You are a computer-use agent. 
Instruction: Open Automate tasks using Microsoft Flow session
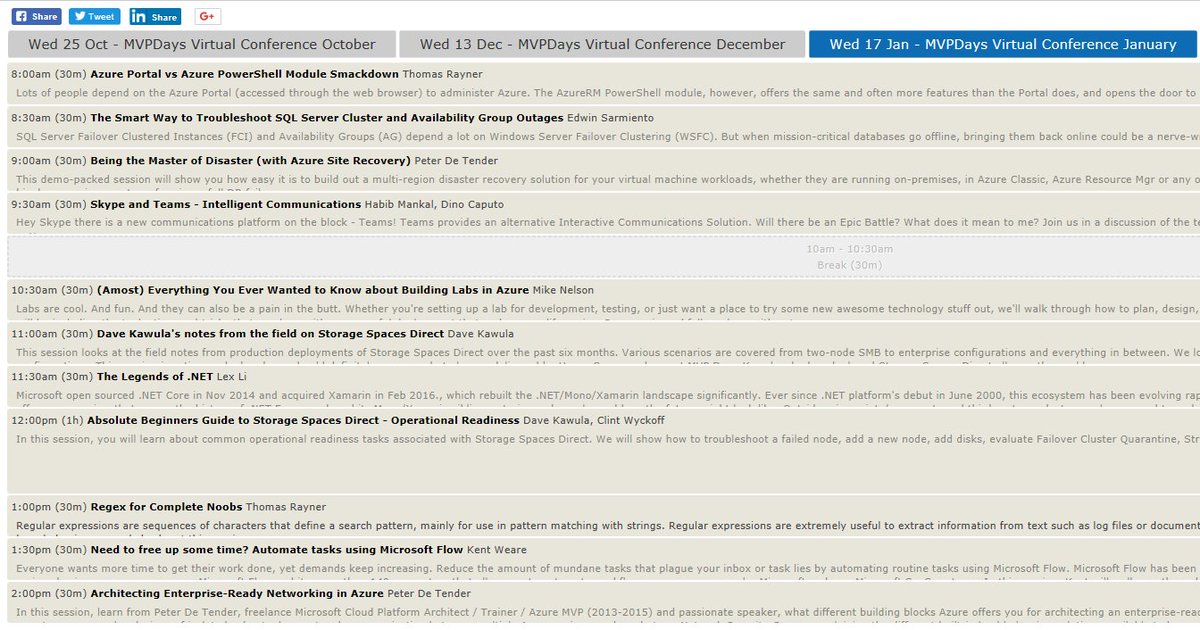point(278,549)
